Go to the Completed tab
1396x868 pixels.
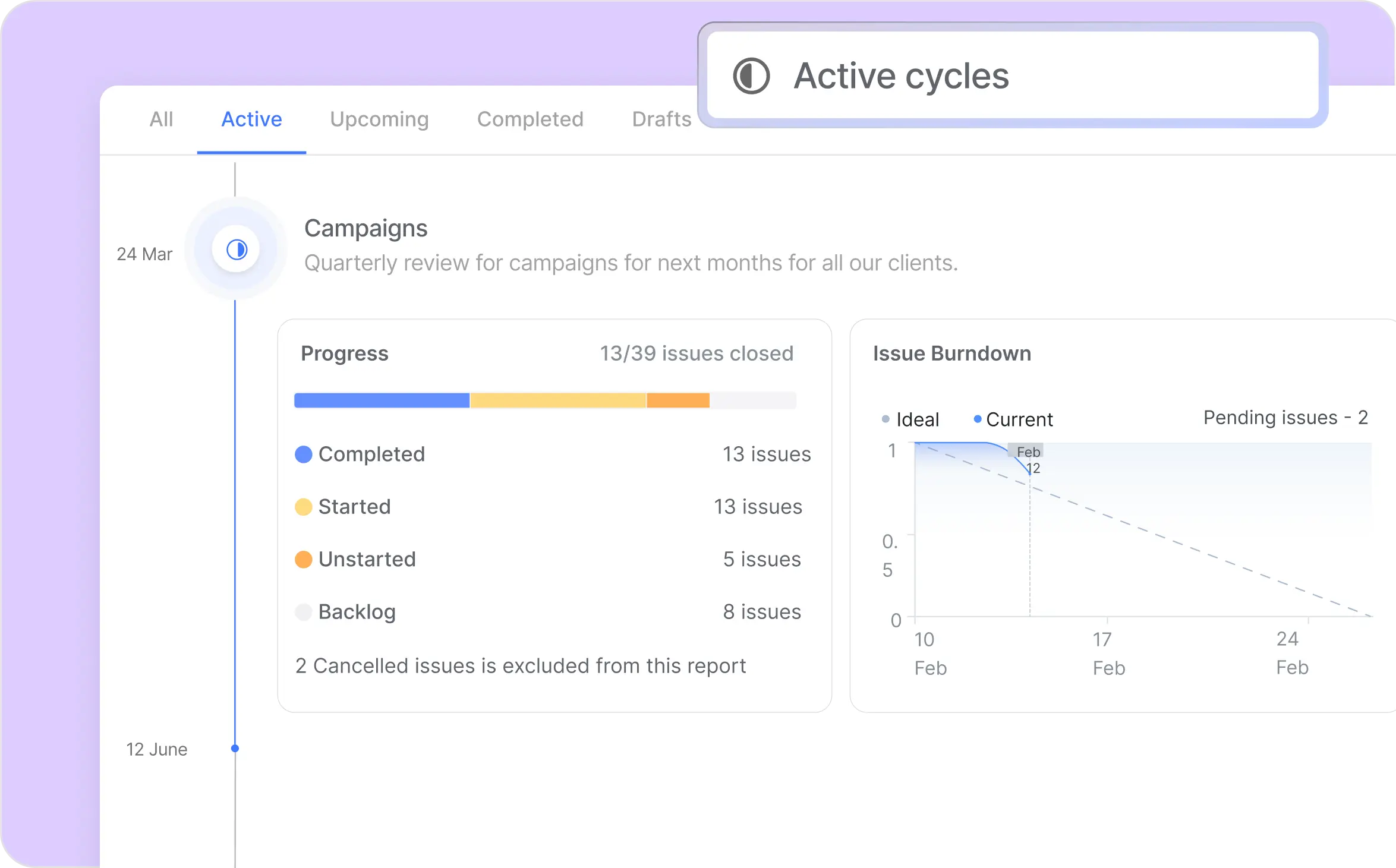pyautogui.click(x=530, y=119)
